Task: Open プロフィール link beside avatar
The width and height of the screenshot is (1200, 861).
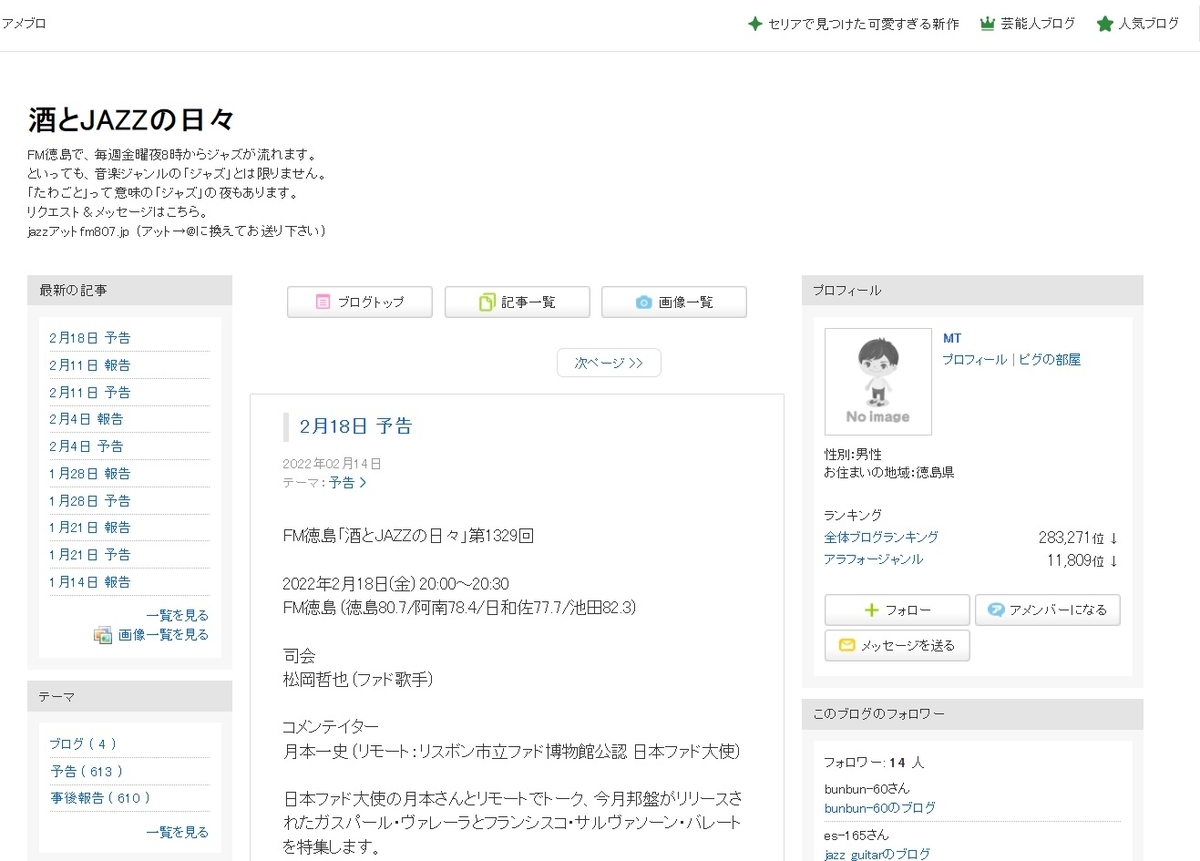Action: [x=974, y=359]
